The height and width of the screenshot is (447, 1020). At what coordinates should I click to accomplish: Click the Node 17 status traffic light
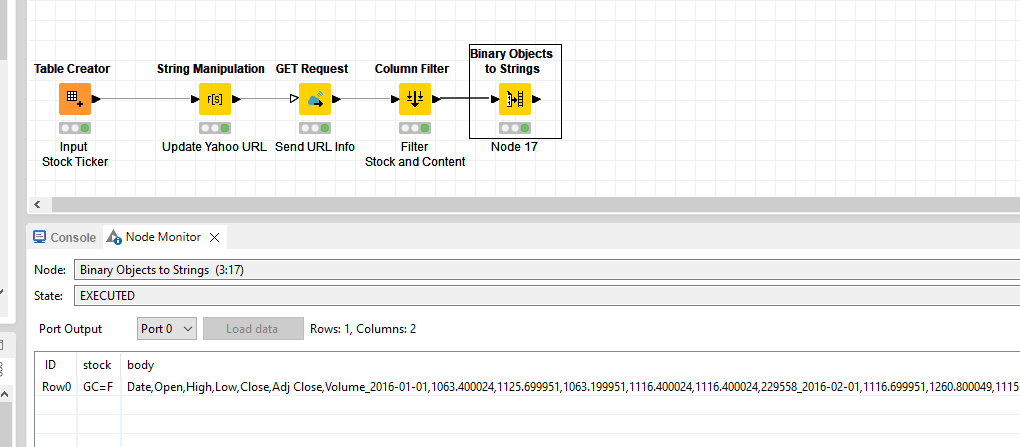(515, 128)
